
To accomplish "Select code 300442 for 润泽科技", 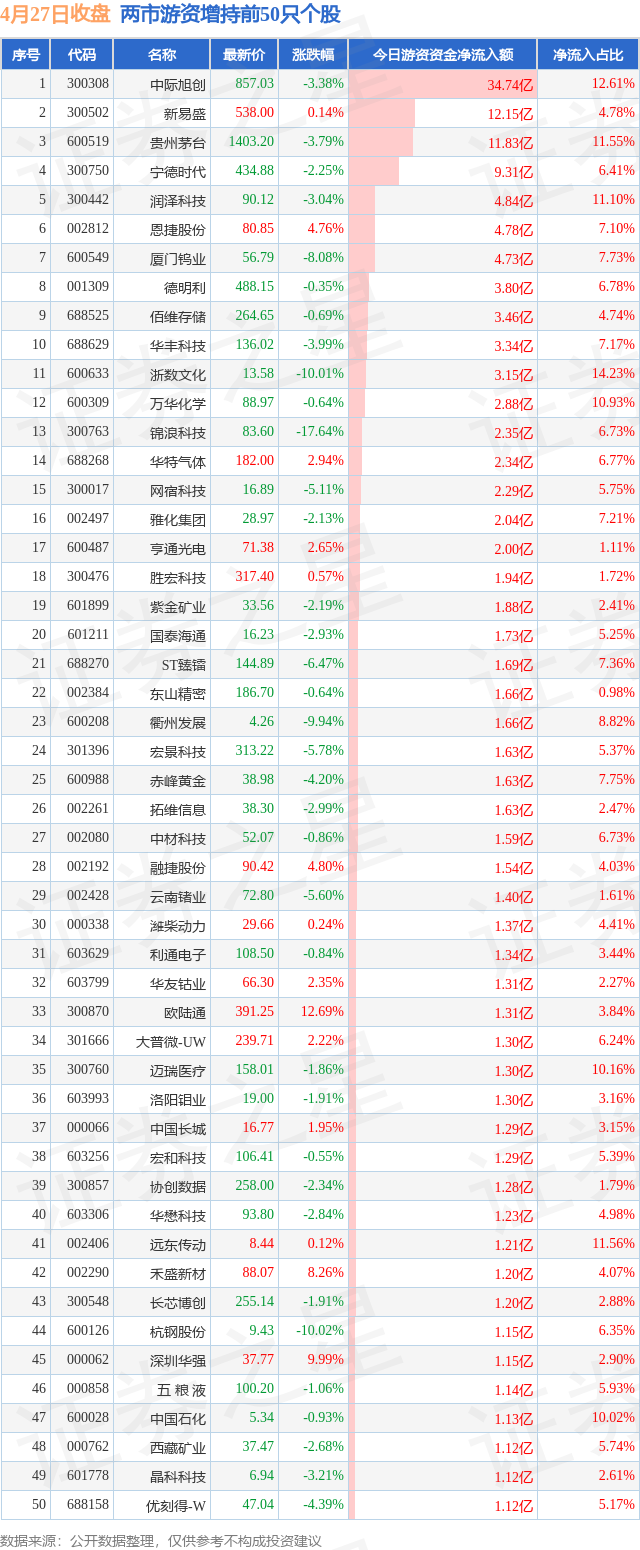I will pyautogui.click(x=88, y=200).
